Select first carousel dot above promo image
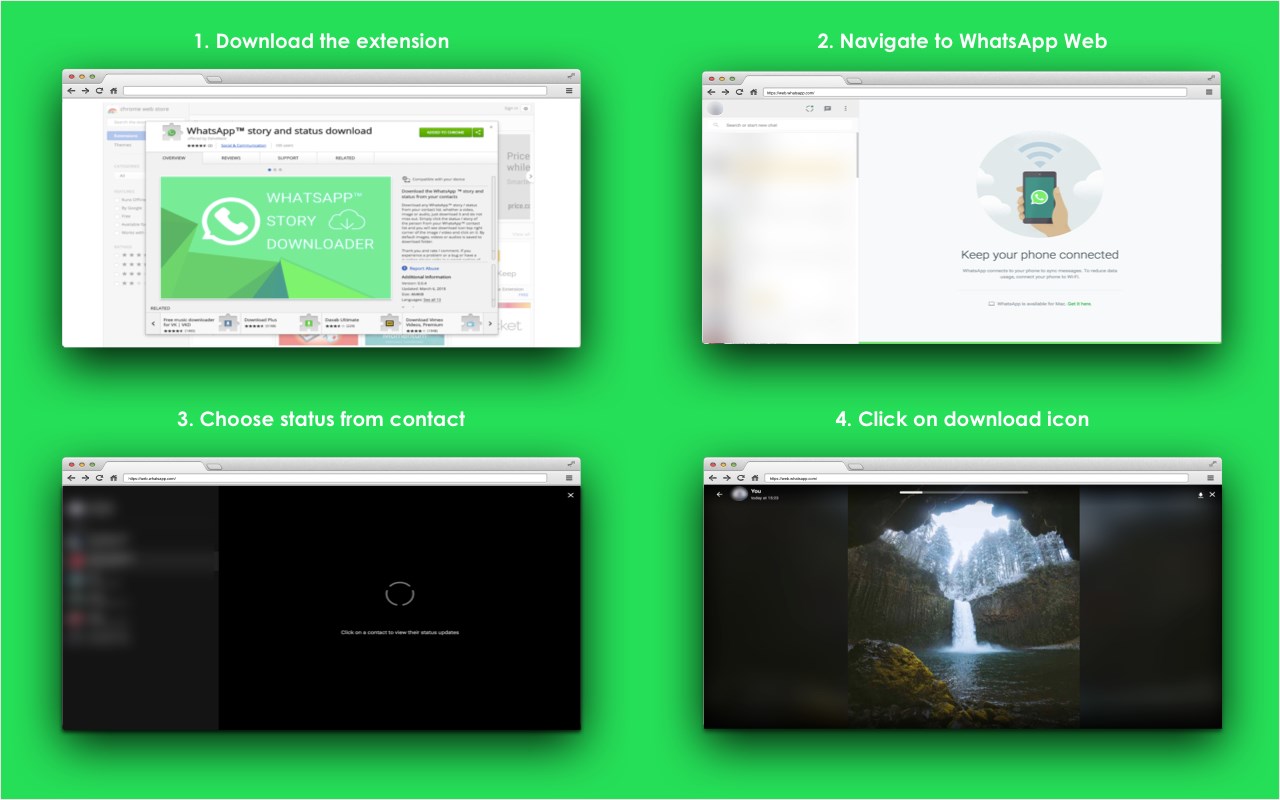Viewport: 1280px width, 800px height. pyautogui.click(x=269, y=170)
